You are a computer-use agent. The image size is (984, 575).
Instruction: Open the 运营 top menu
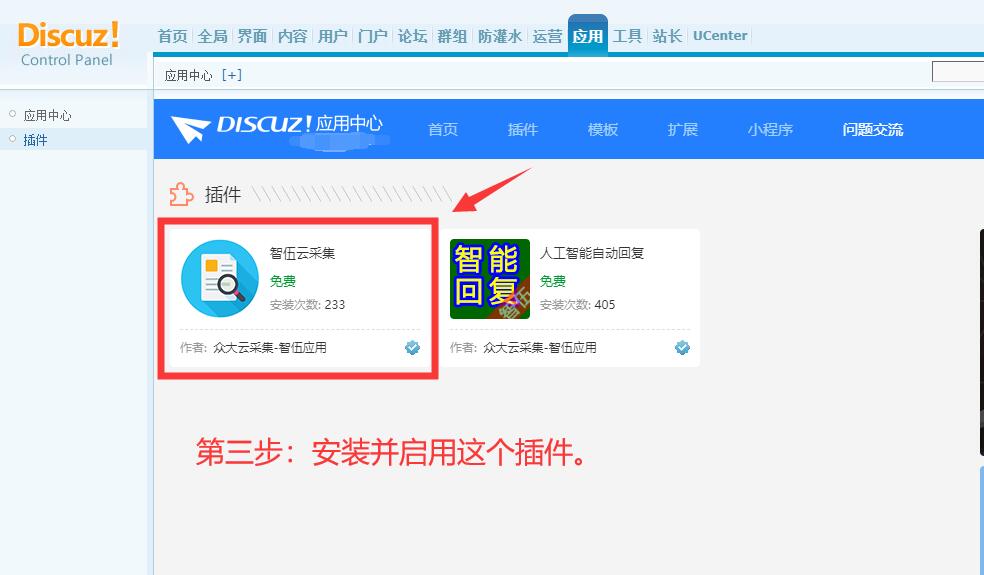pos(547,36)
